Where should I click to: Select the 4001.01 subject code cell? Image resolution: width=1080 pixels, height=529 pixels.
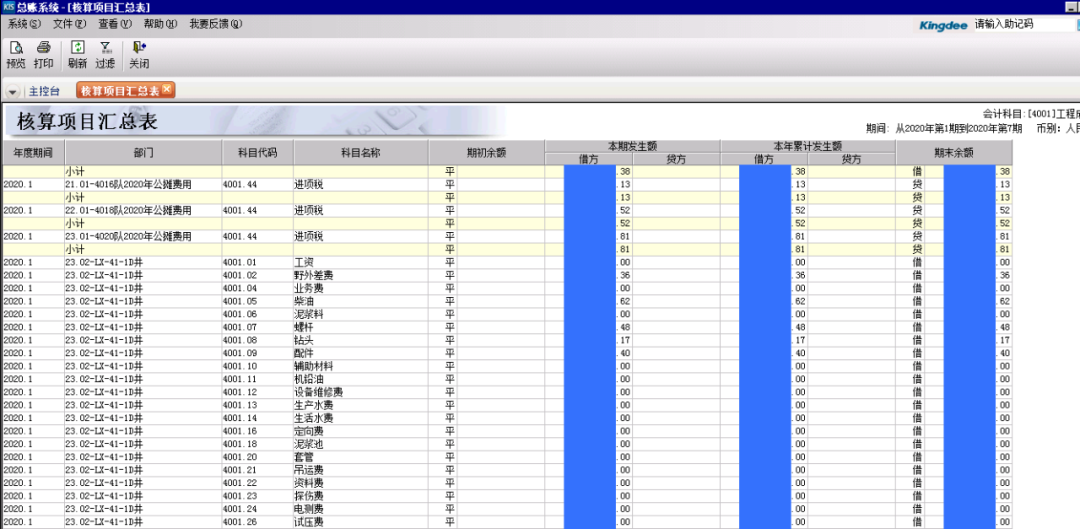tap(258, 262)
